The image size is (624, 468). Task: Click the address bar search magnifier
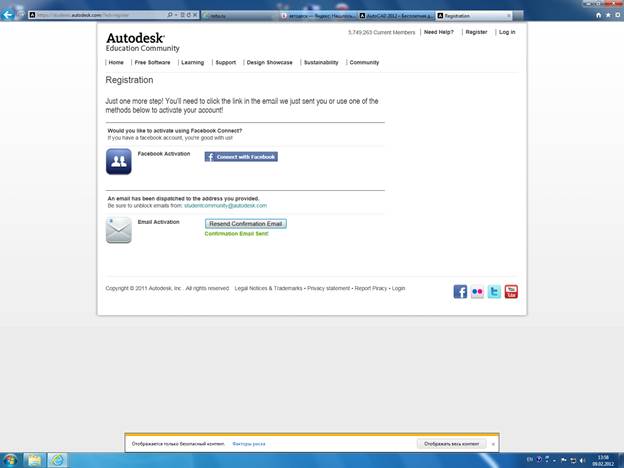point(170,15)
